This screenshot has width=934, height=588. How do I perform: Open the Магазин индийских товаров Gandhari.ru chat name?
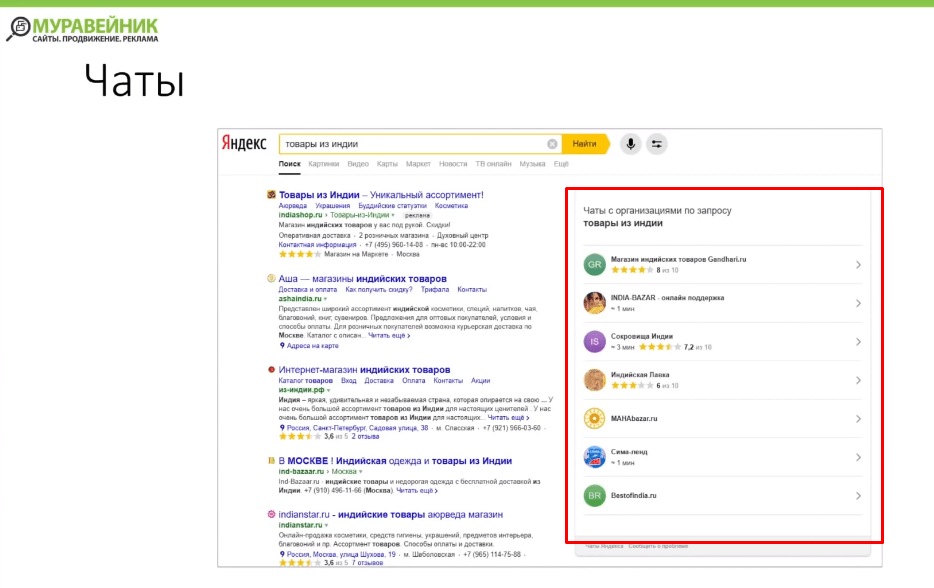[x=678, y=260]
